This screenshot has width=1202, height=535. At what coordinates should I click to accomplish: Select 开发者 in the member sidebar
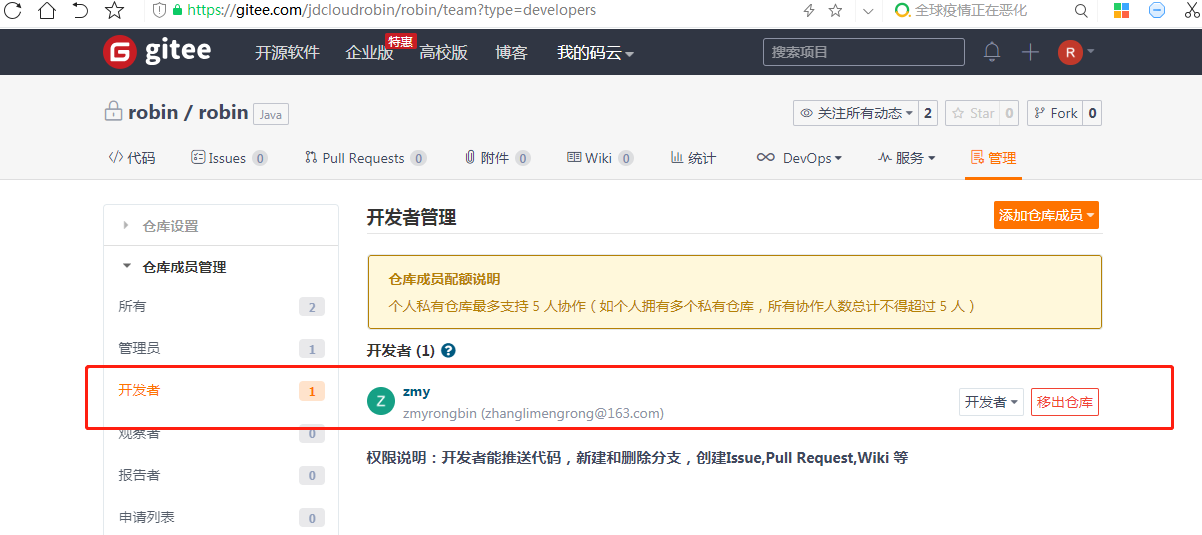point(221,390)
